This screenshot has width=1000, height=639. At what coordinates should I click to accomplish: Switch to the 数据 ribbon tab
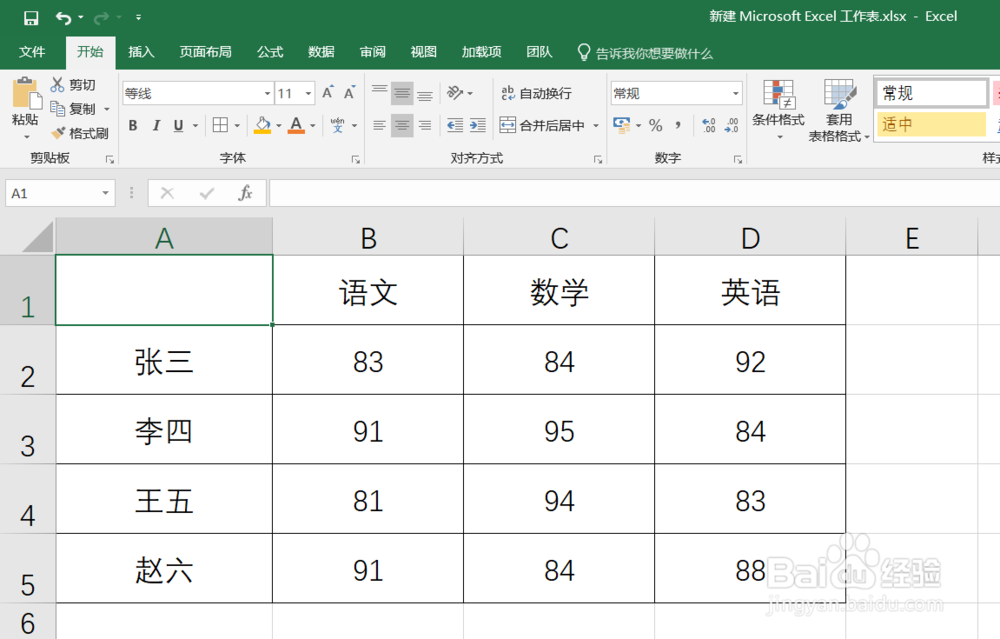[321, 52]
